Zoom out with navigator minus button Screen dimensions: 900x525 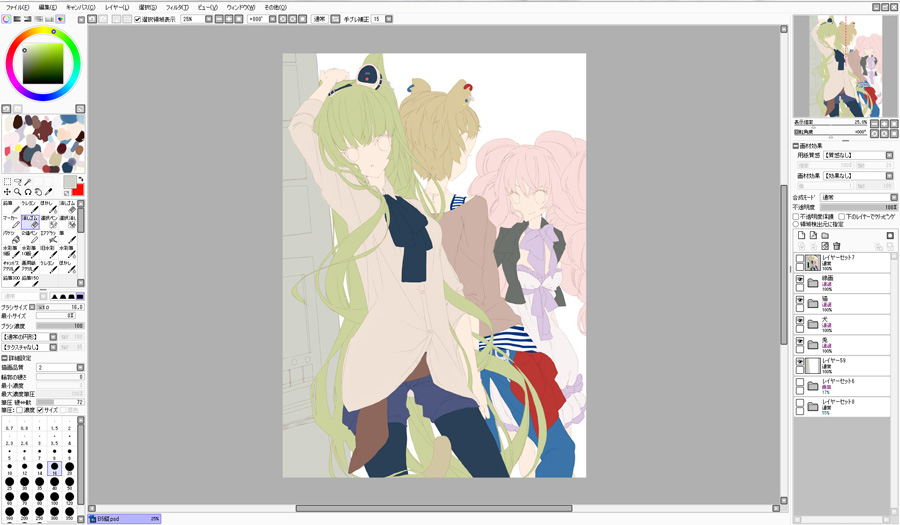point(874,123)
